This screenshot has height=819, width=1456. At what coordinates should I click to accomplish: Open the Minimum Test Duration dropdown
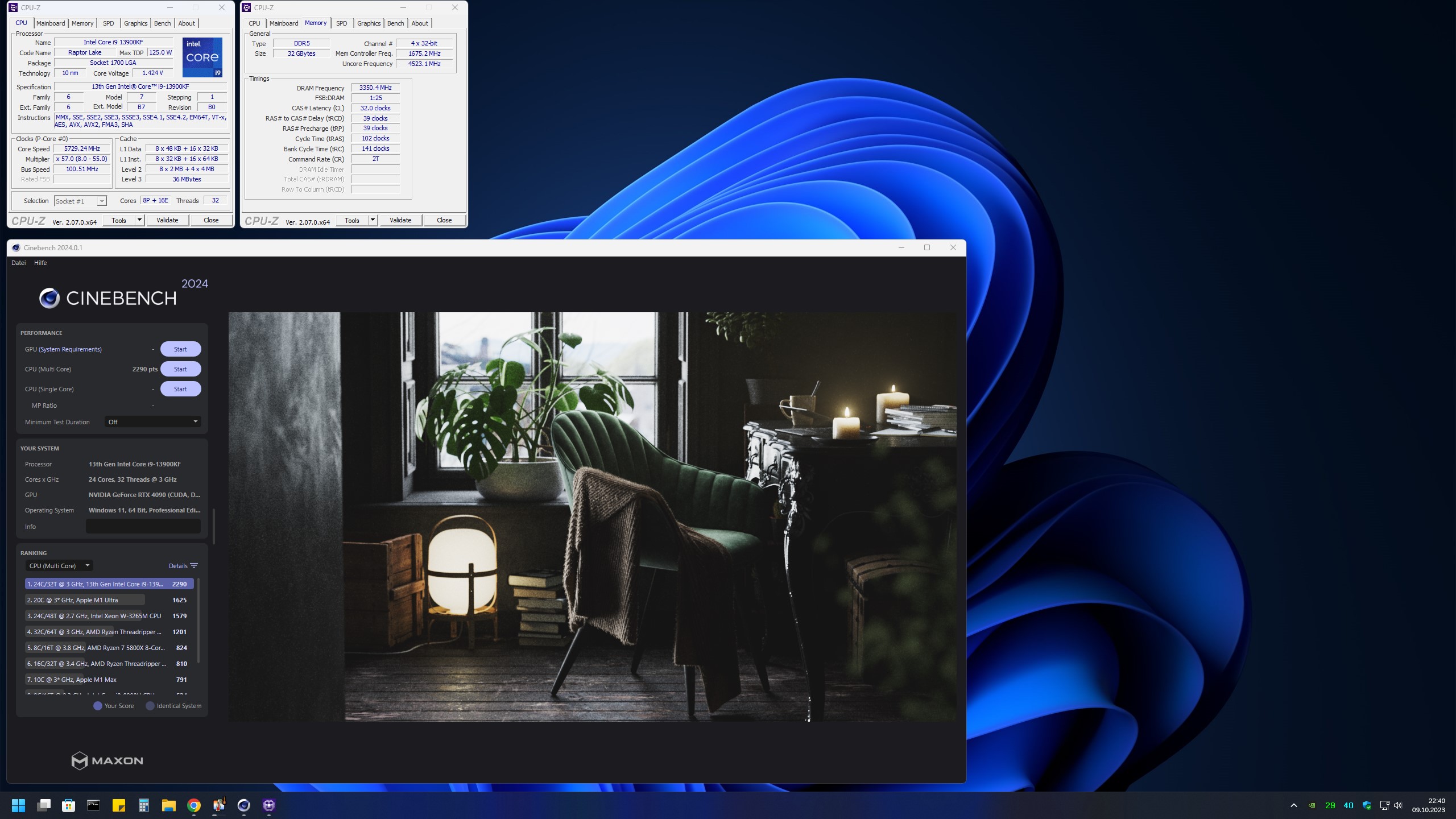tap(153, 422)
